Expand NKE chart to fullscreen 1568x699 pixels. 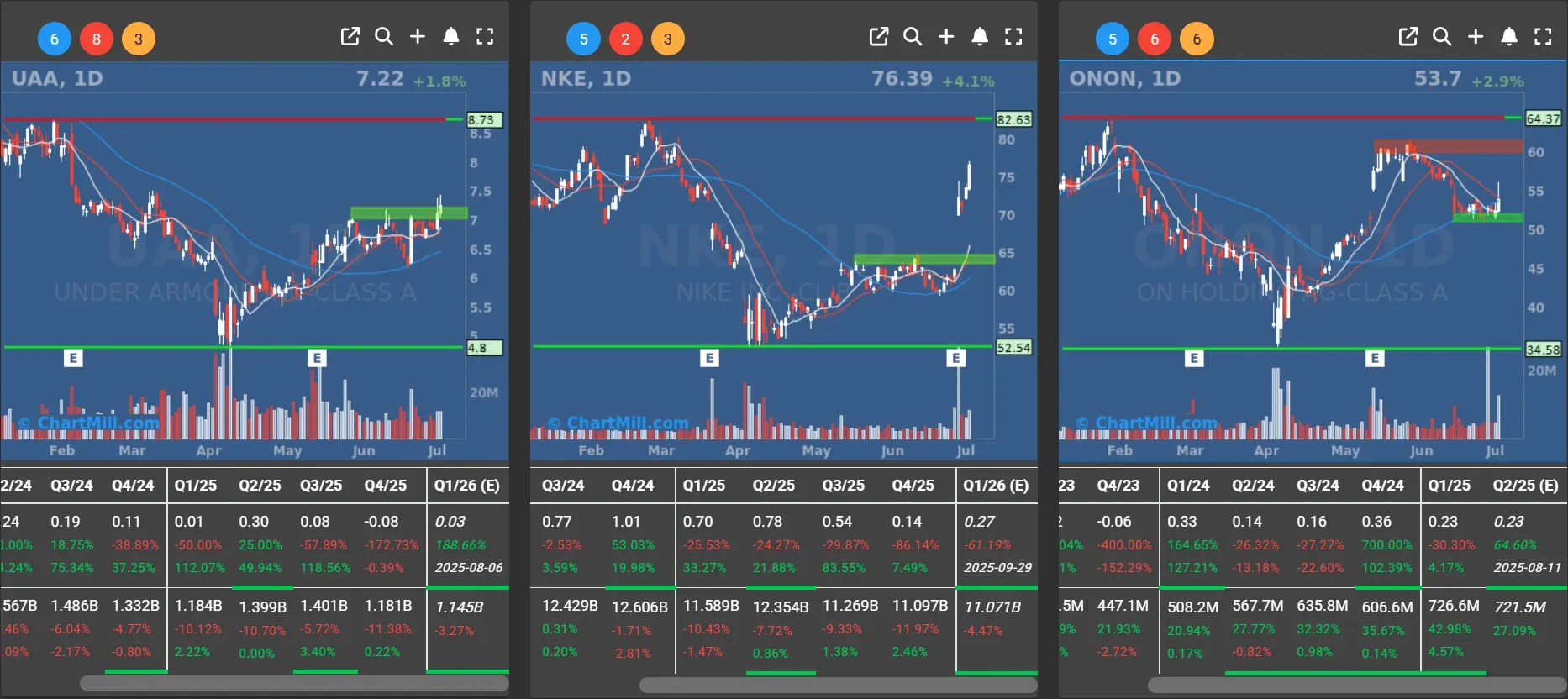tap(1013, 36)
